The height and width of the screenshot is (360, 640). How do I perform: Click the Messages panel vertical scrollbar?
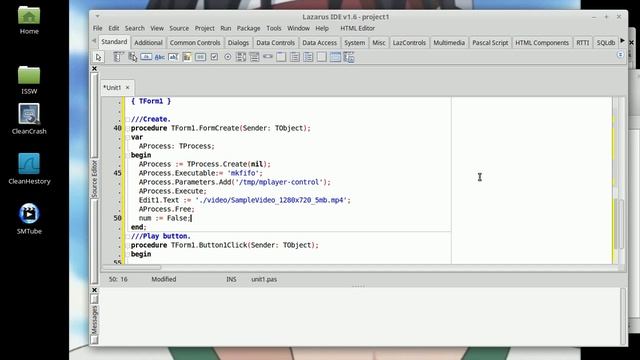(x=623, y=317)
